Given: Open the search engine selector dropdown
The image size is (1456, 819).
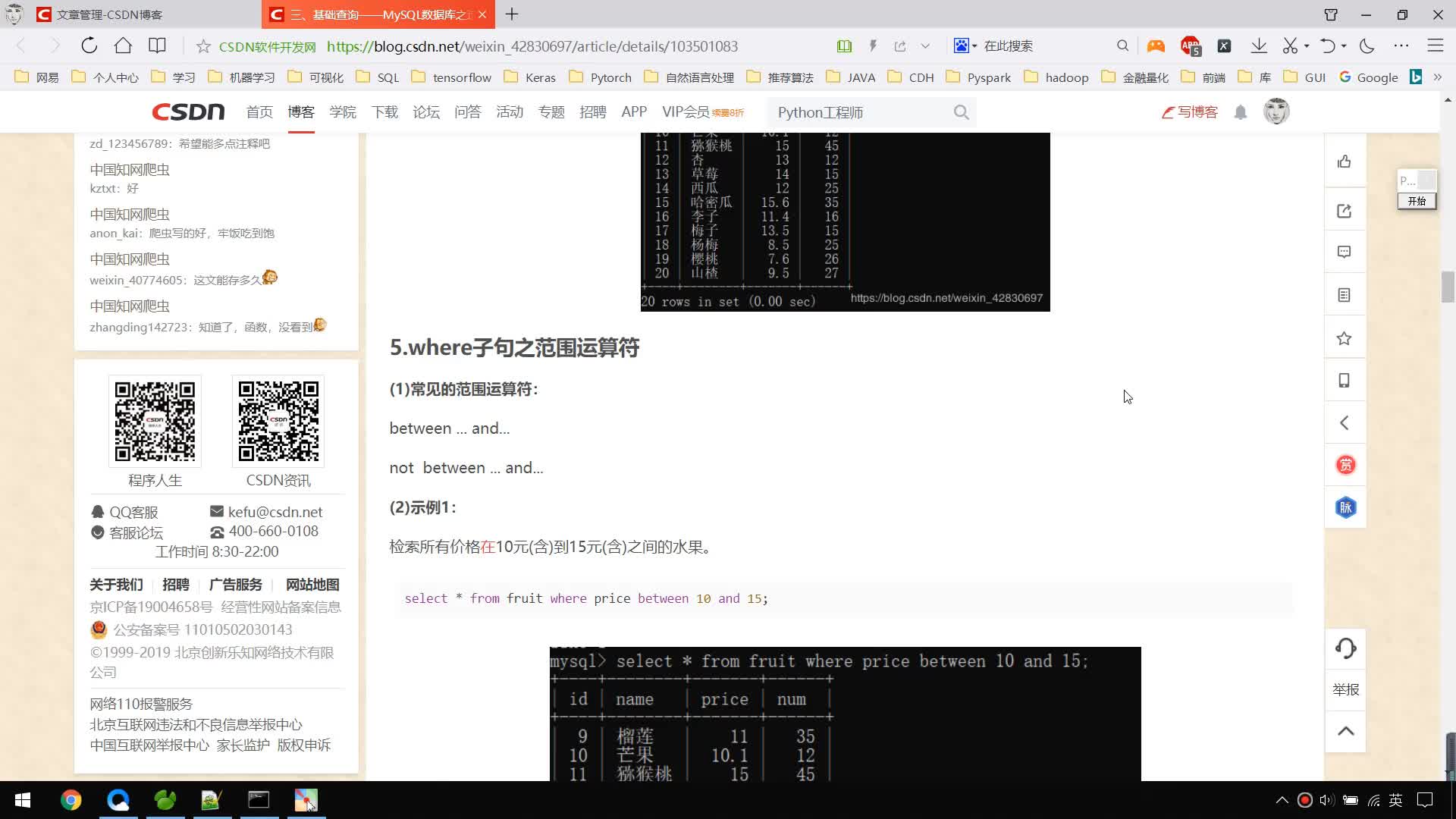Looking at the screenshot, I should point(965,46).
